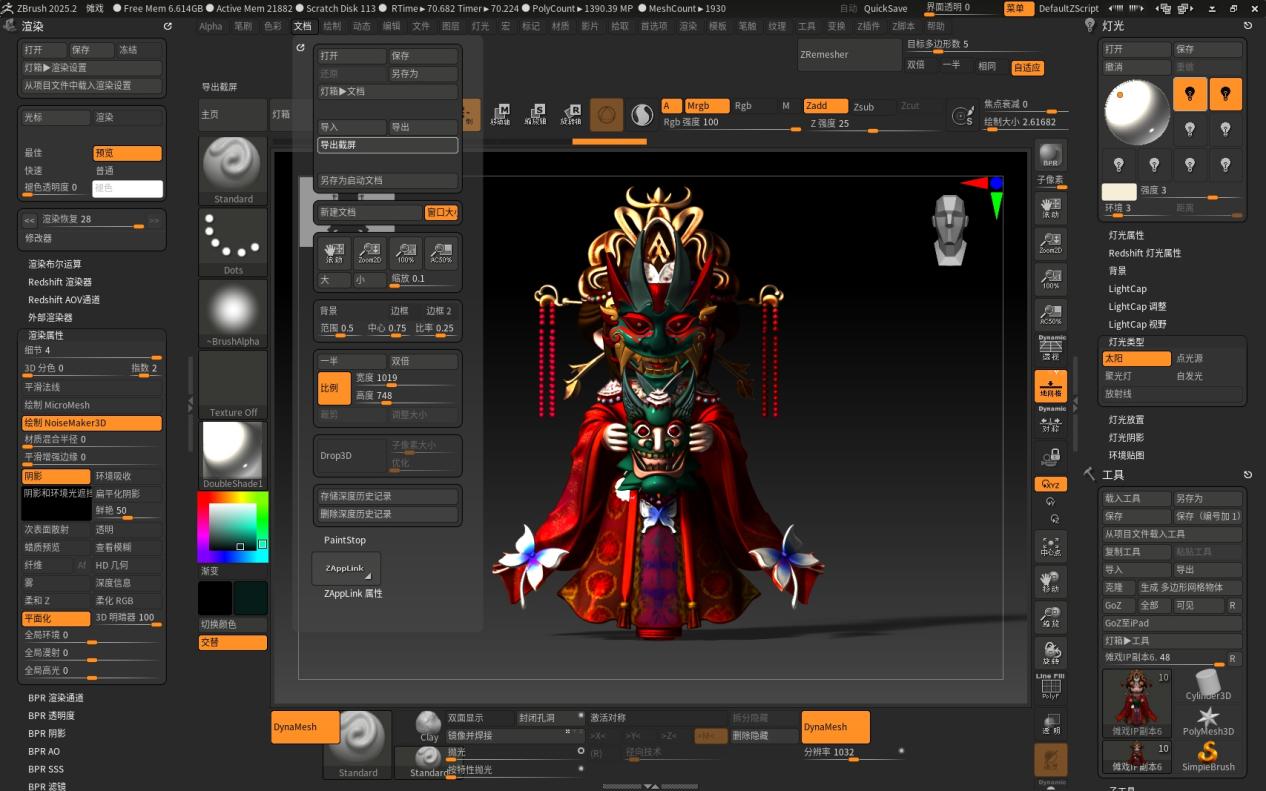Select the 移动 move gizmo mode icon in top shelf
The height and width of the screenshot is (791, 1266).
coord(500,115)
